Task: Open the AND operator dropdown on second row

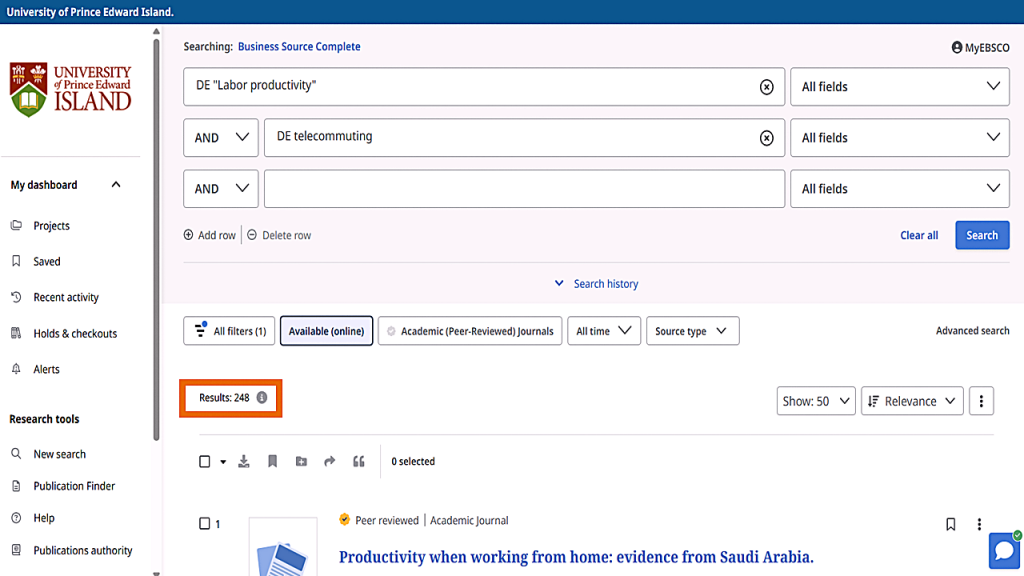Action: (x=221, y=138)
